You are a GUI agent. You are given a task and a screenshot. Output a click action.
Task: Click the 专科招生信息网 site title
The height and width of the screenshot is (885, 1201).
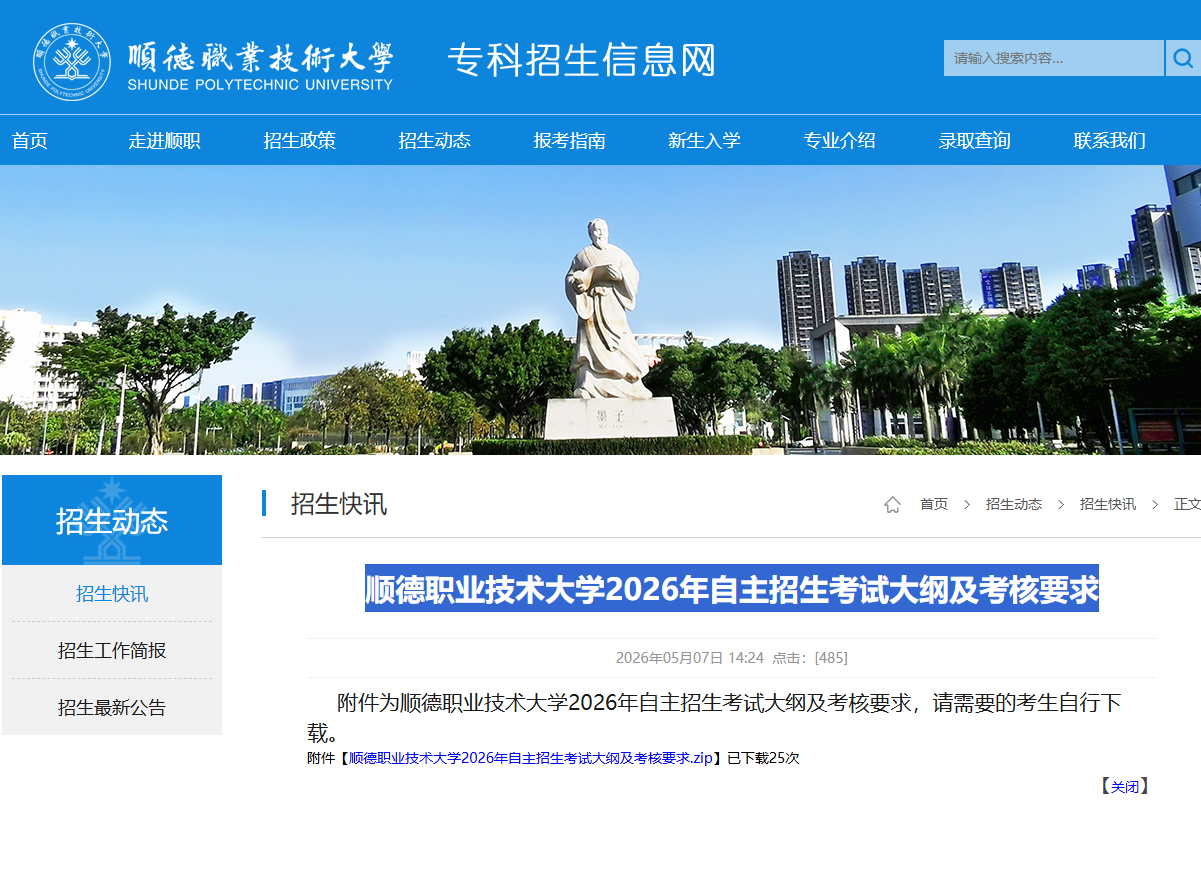[582, 61]
